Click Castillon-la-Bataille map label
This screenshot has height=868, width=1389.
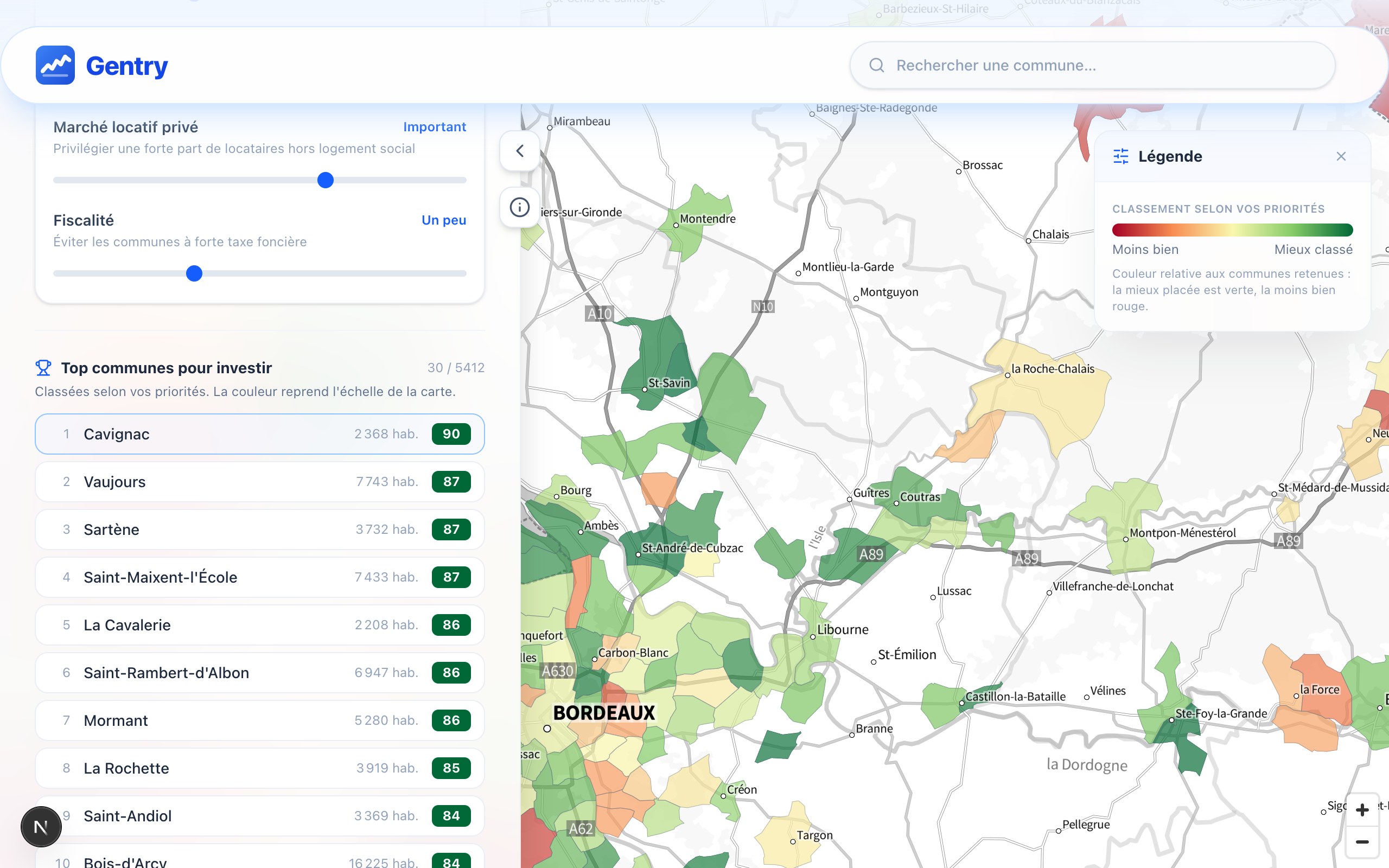point(1015,697)
